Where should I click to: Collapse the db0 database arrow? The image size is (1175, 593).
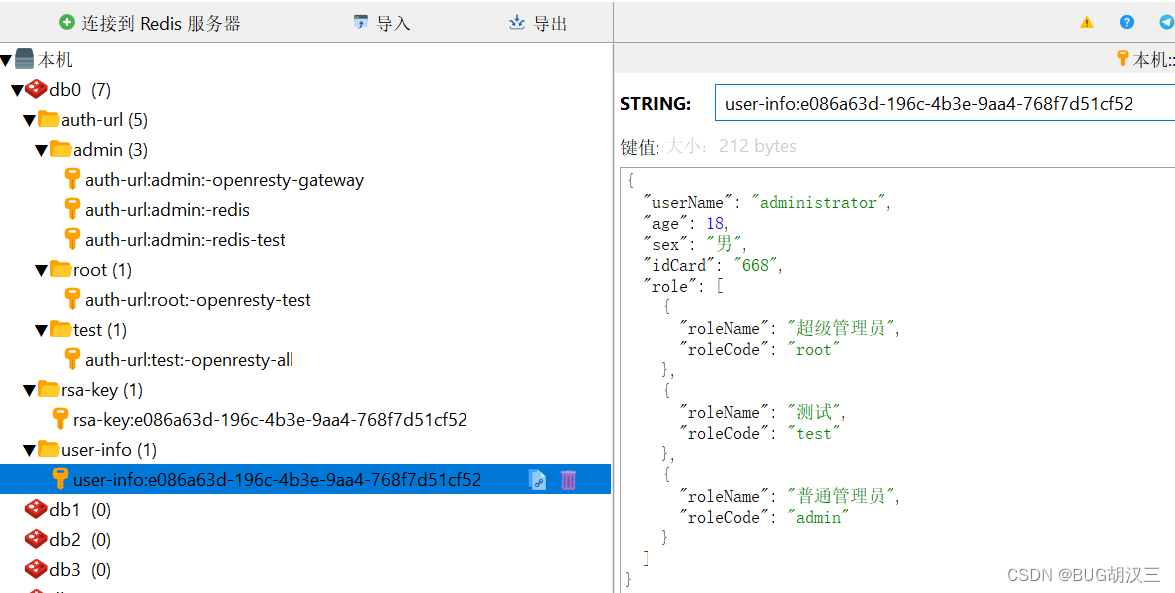[18, 90]
